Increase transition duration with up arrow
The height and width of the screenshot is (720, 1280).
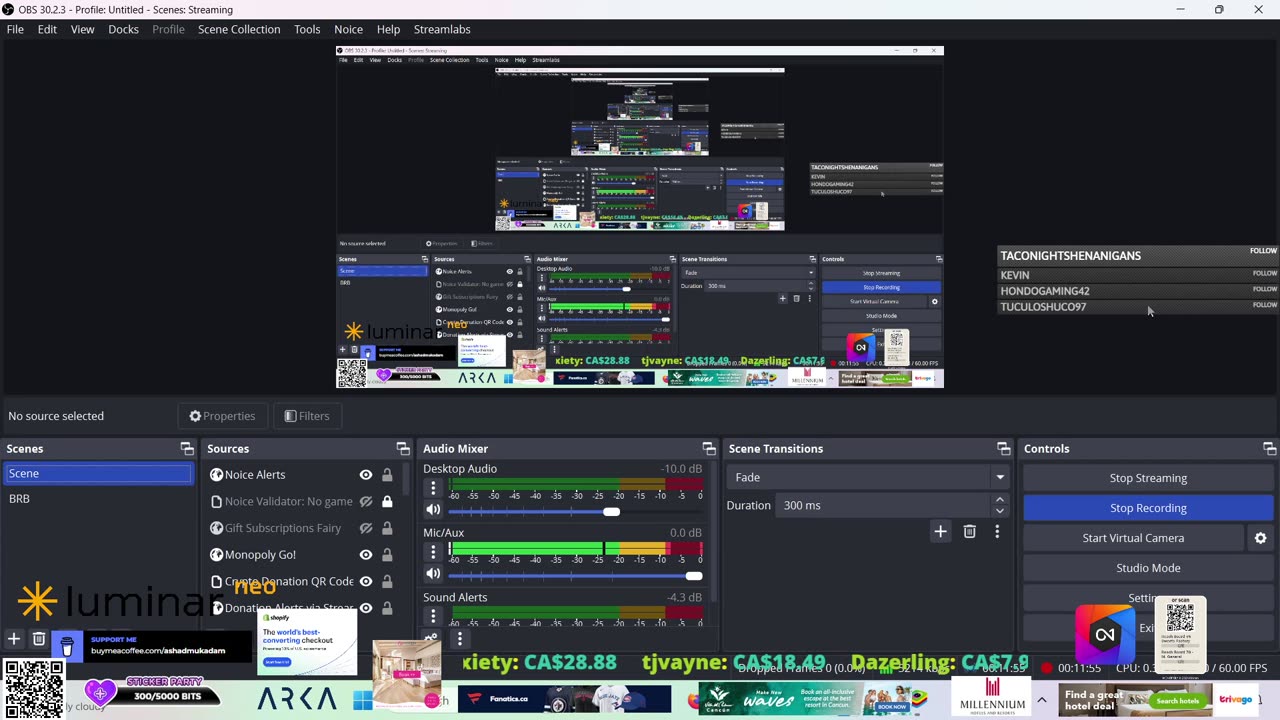coord(999,500)
